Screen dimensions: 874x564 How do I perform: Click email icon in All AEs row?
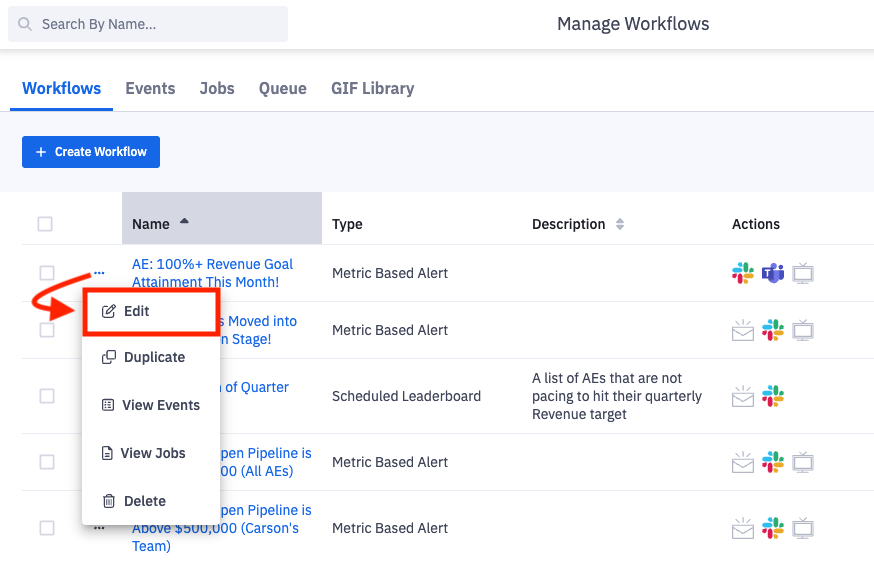pyautogui.click(x=743, y=462)
